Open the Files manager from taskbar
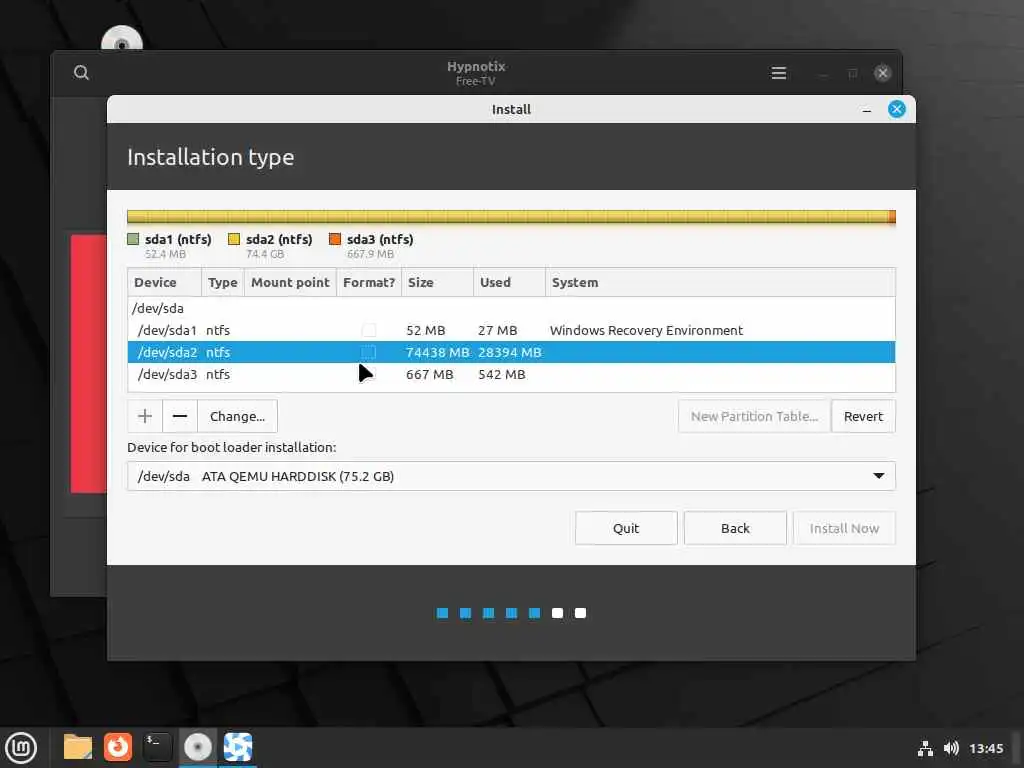Screen dimensions: 1024x768 click(78, 747)
